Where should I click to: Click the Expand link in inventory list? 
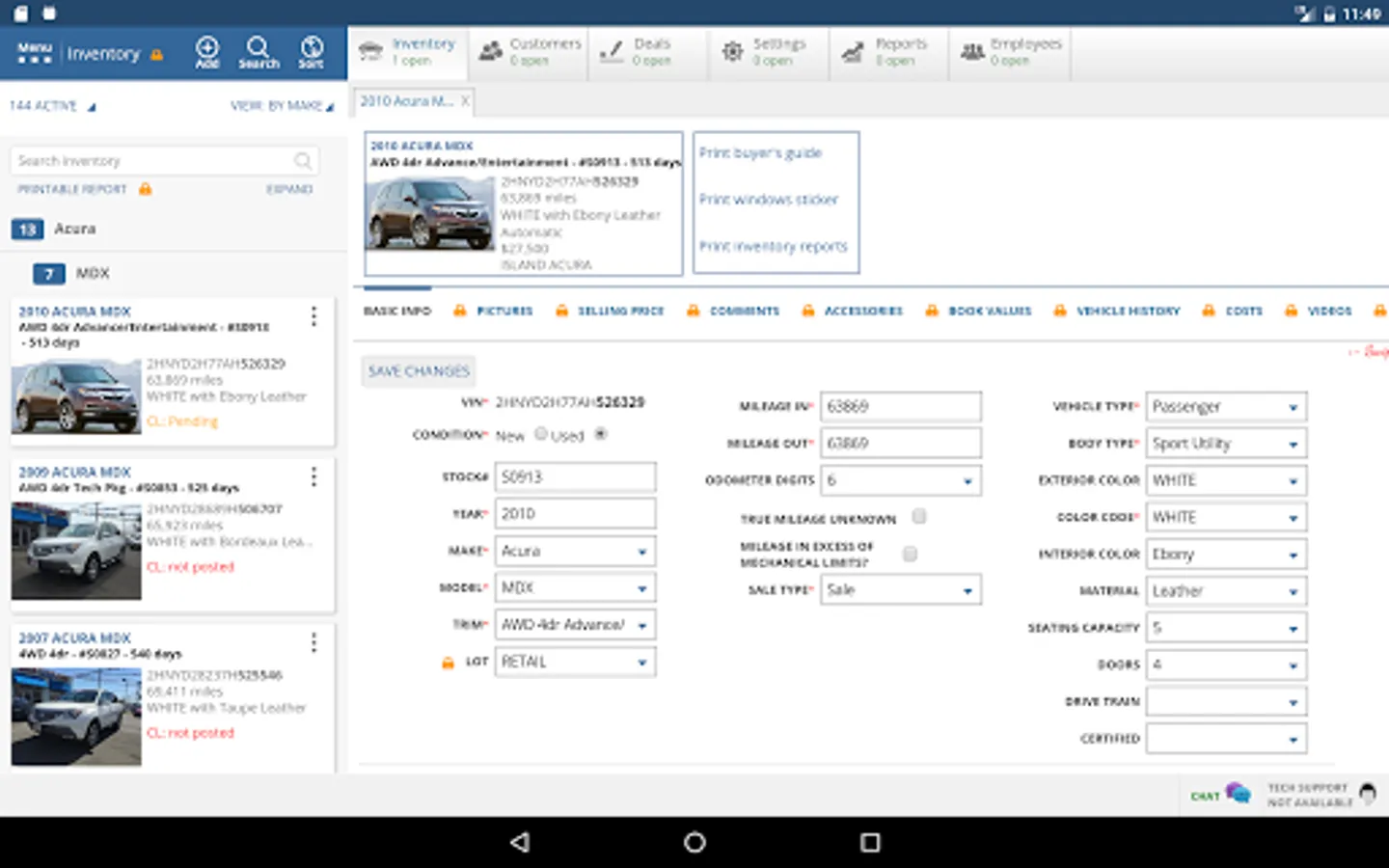(289, 189)
